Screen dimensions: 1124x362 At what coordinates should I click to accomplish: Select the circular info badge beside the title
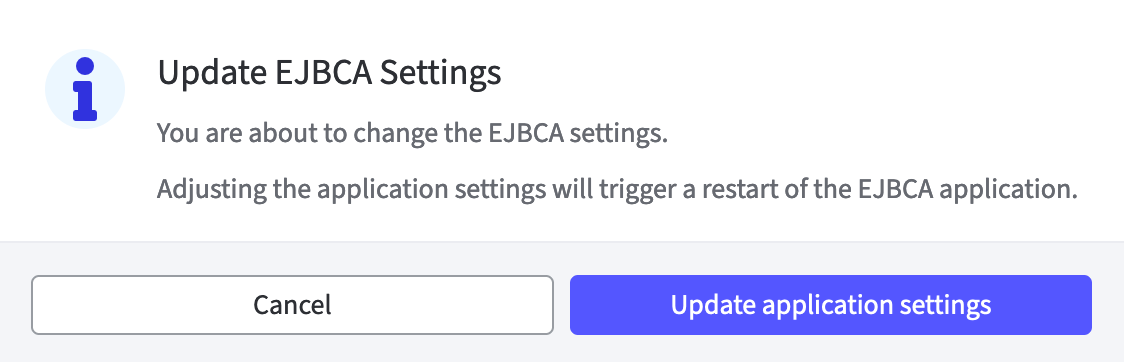(85, 89)
